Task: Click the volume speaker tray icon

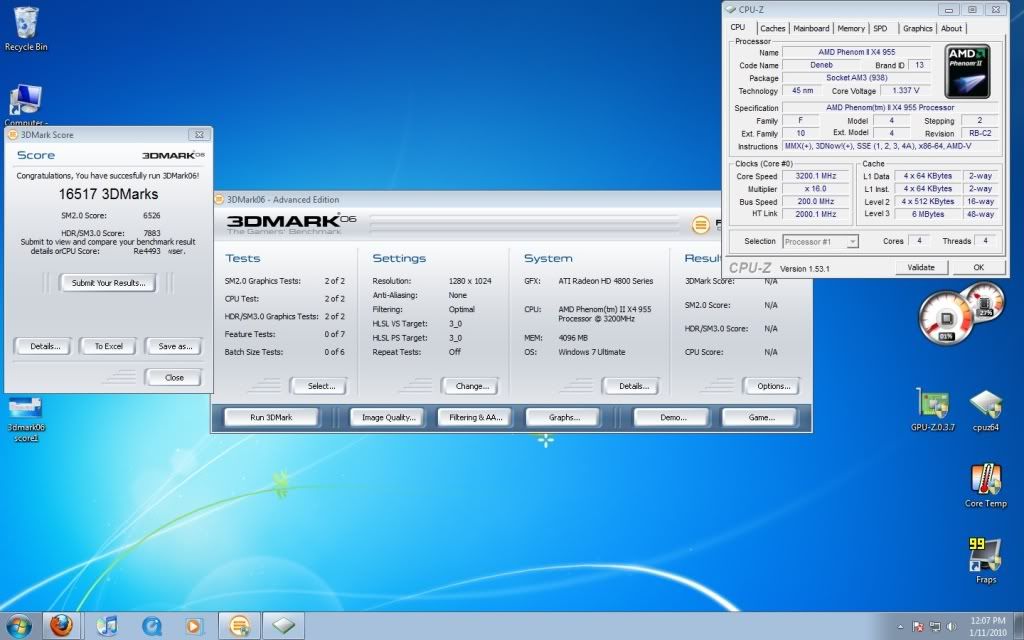Action: 951,627
